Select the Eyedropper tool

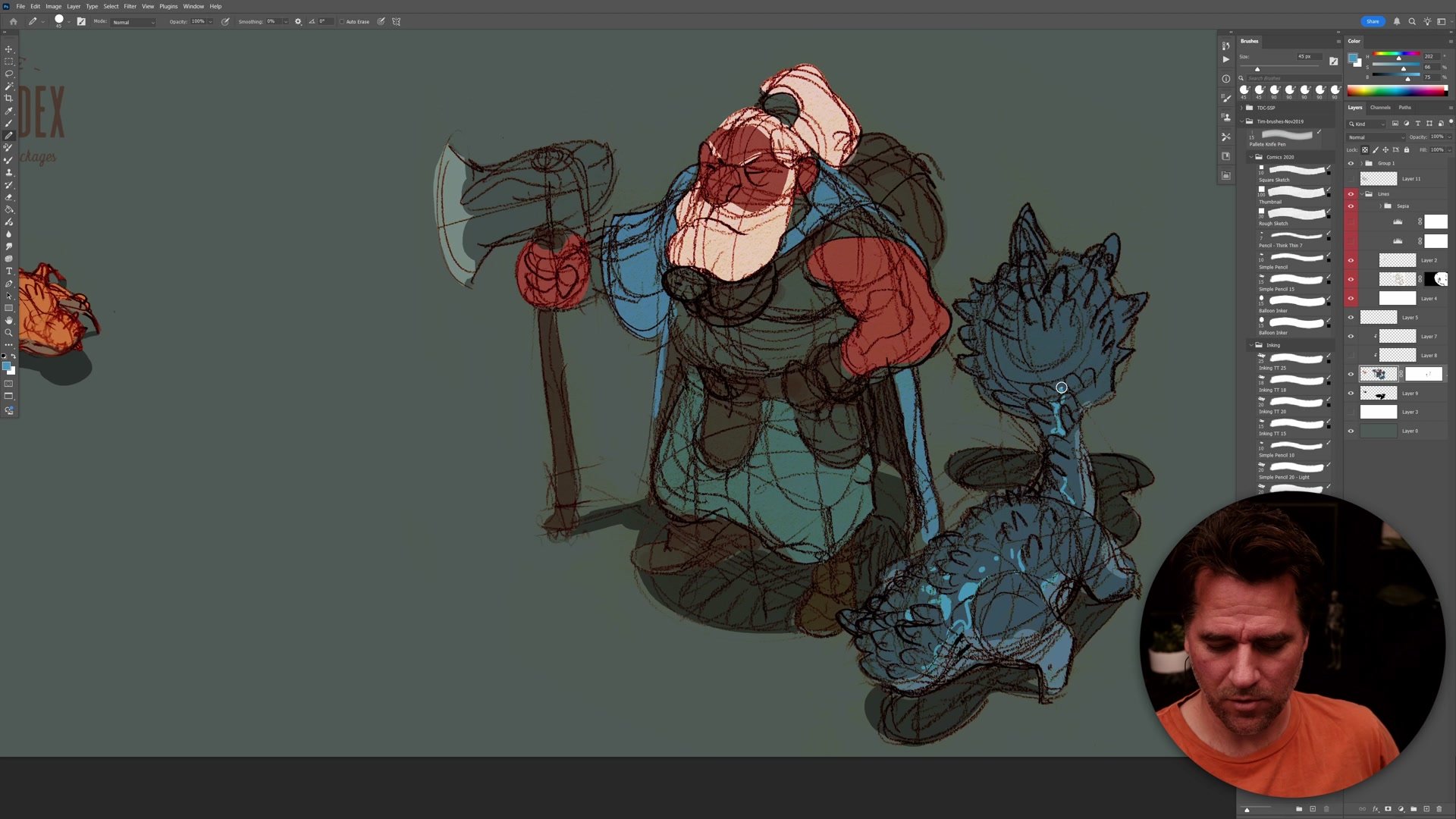[x=9, y=111]
